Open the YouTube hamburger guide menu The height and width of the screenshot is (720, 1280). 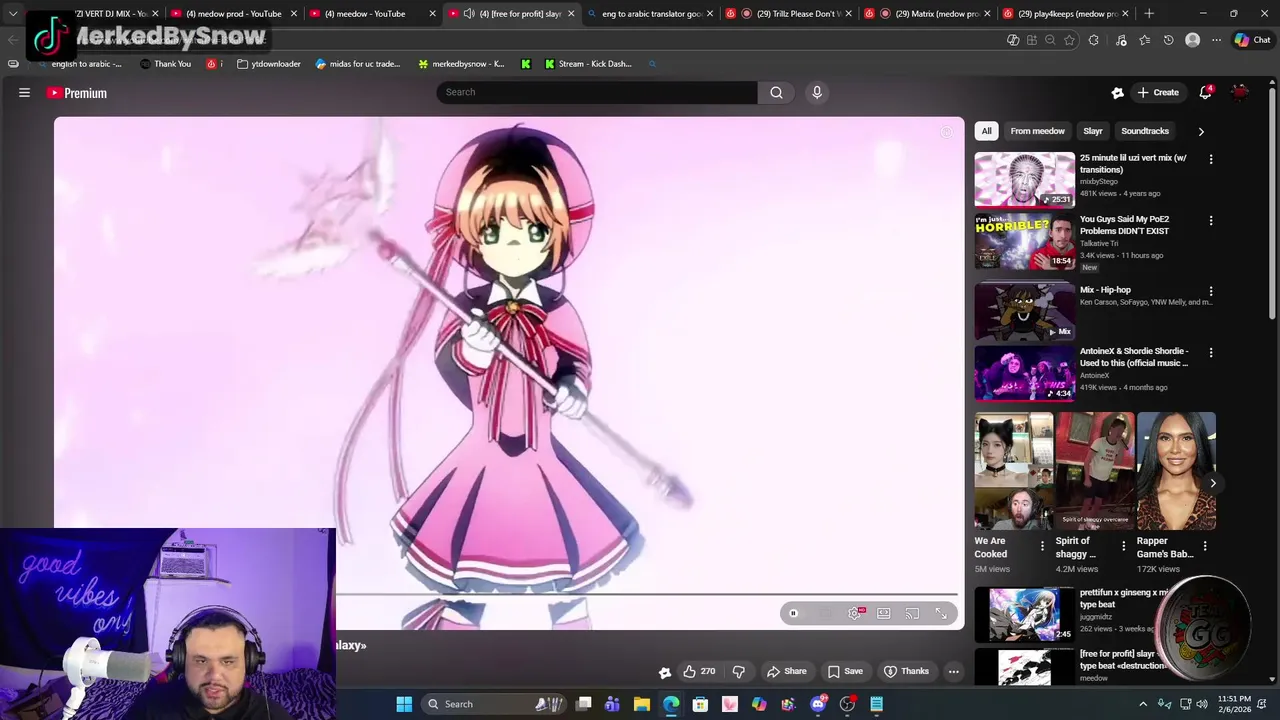24,93
